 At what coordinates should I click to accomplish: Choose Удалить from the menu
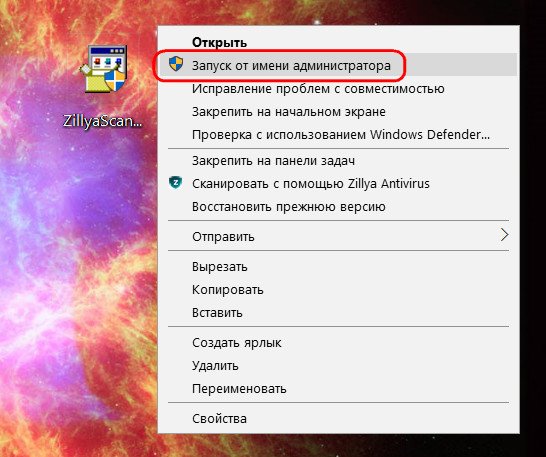(338, 365)
